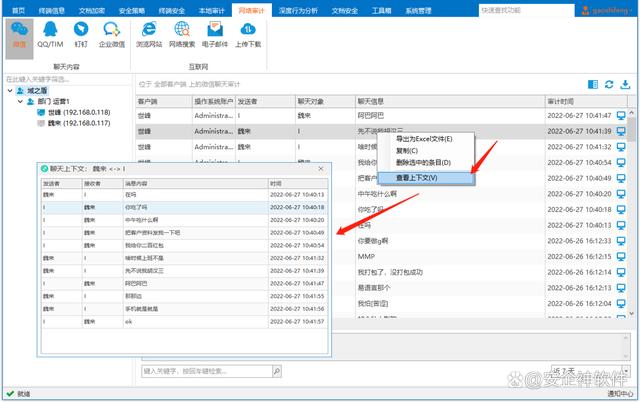
Task: Click the monitor icon in the 10:40:20 row
Action: 621,194
